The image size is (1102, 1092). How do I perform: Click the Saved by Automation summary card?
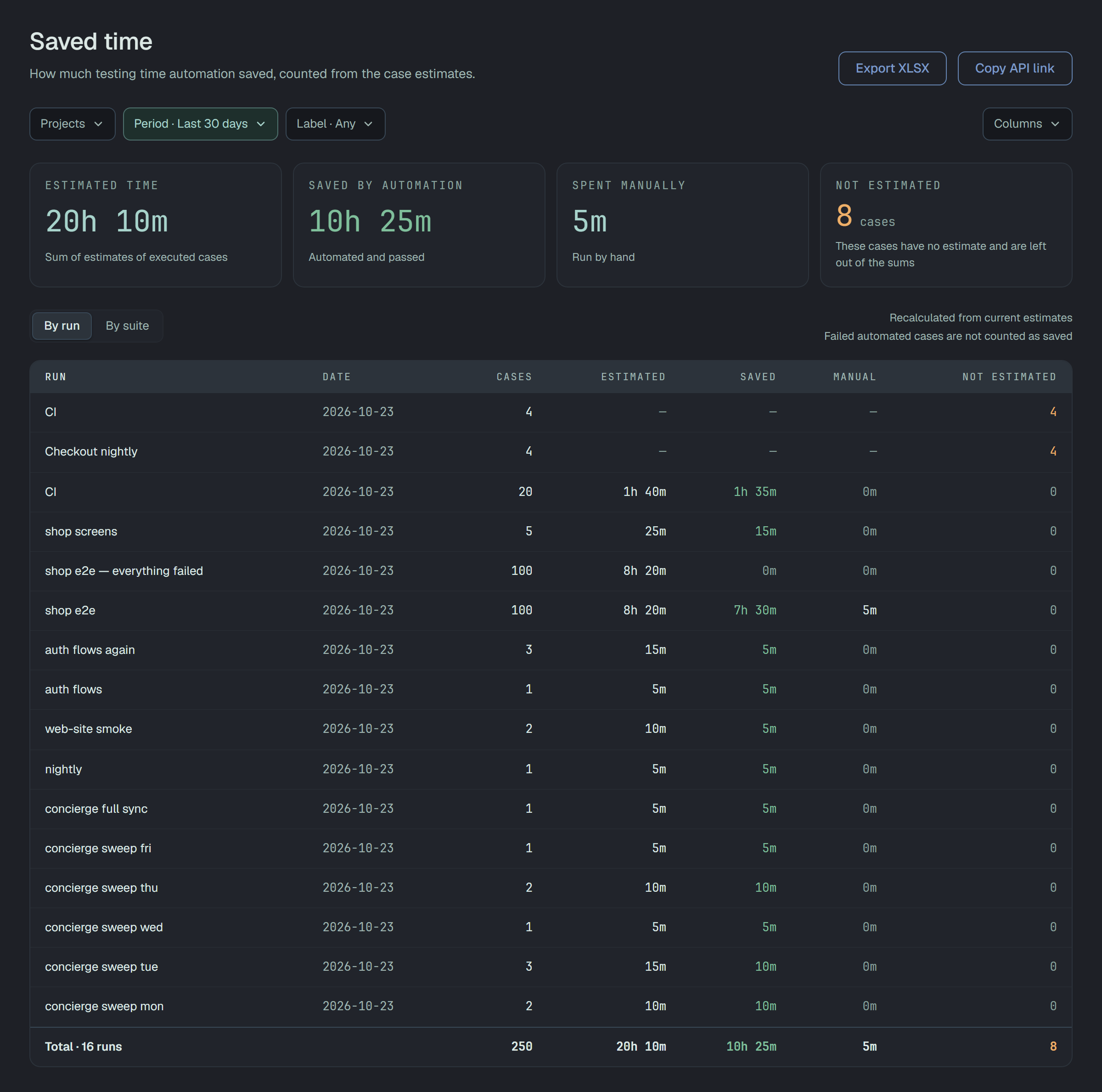point(419,225)
